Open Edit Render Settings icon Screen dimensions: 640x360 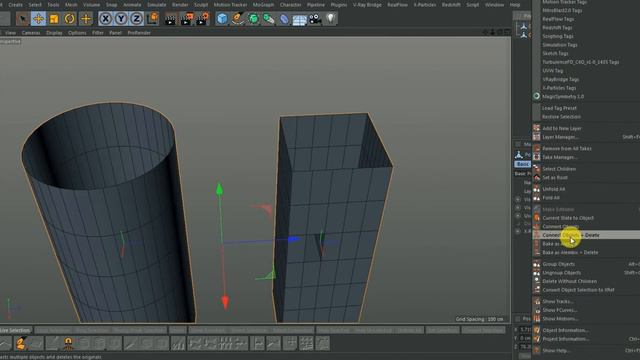(x=202, y=19)
